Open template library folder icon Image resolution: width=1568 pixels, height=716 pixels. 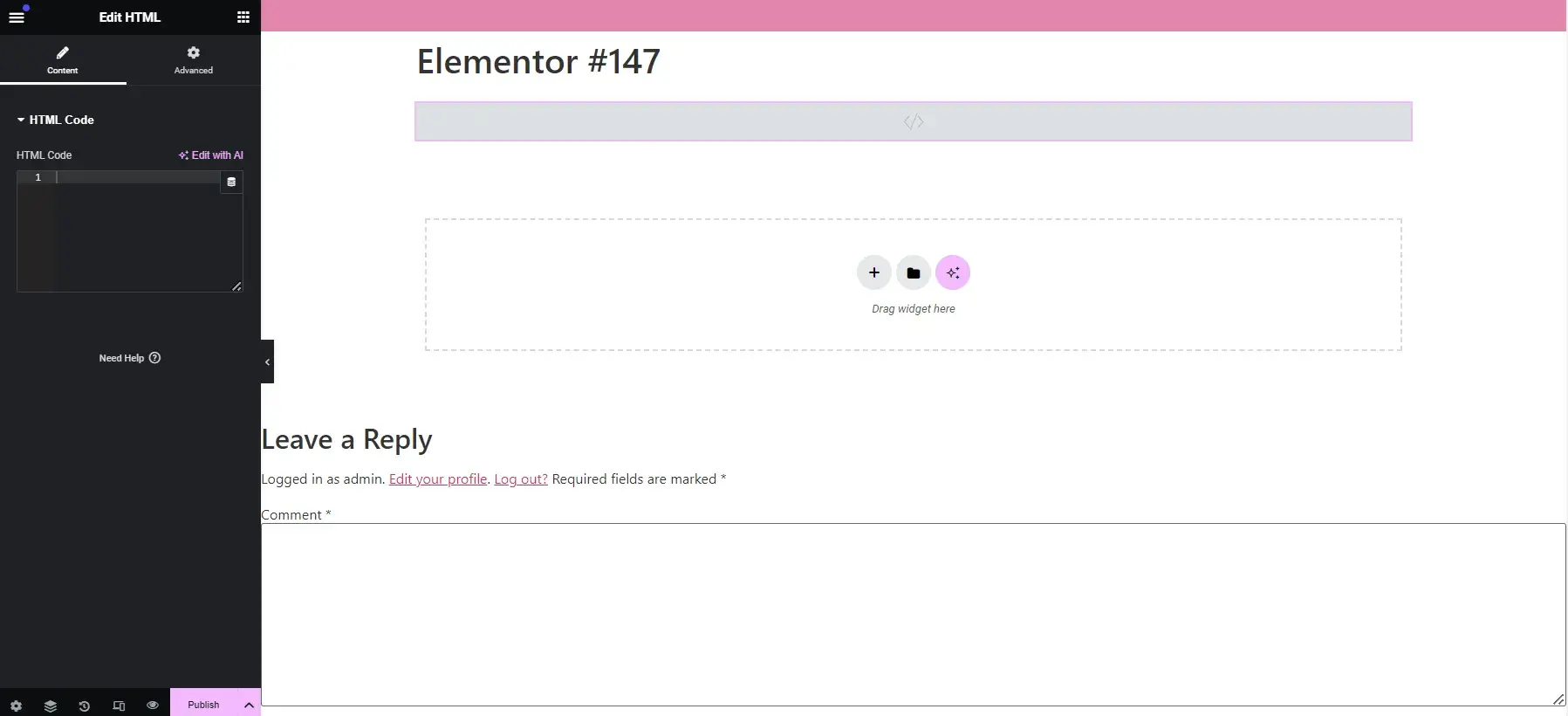pyautogui.click(x=913, y=272)
